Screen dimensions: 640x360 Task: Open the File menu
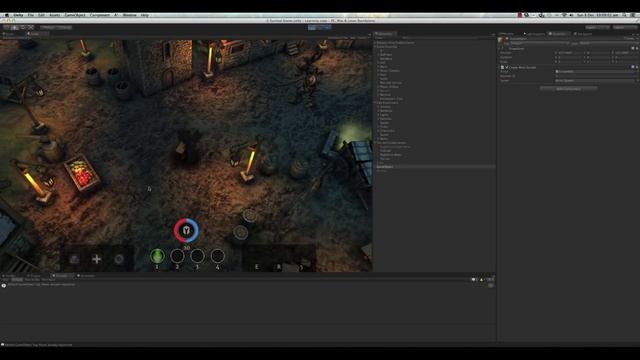coord(31,15)
